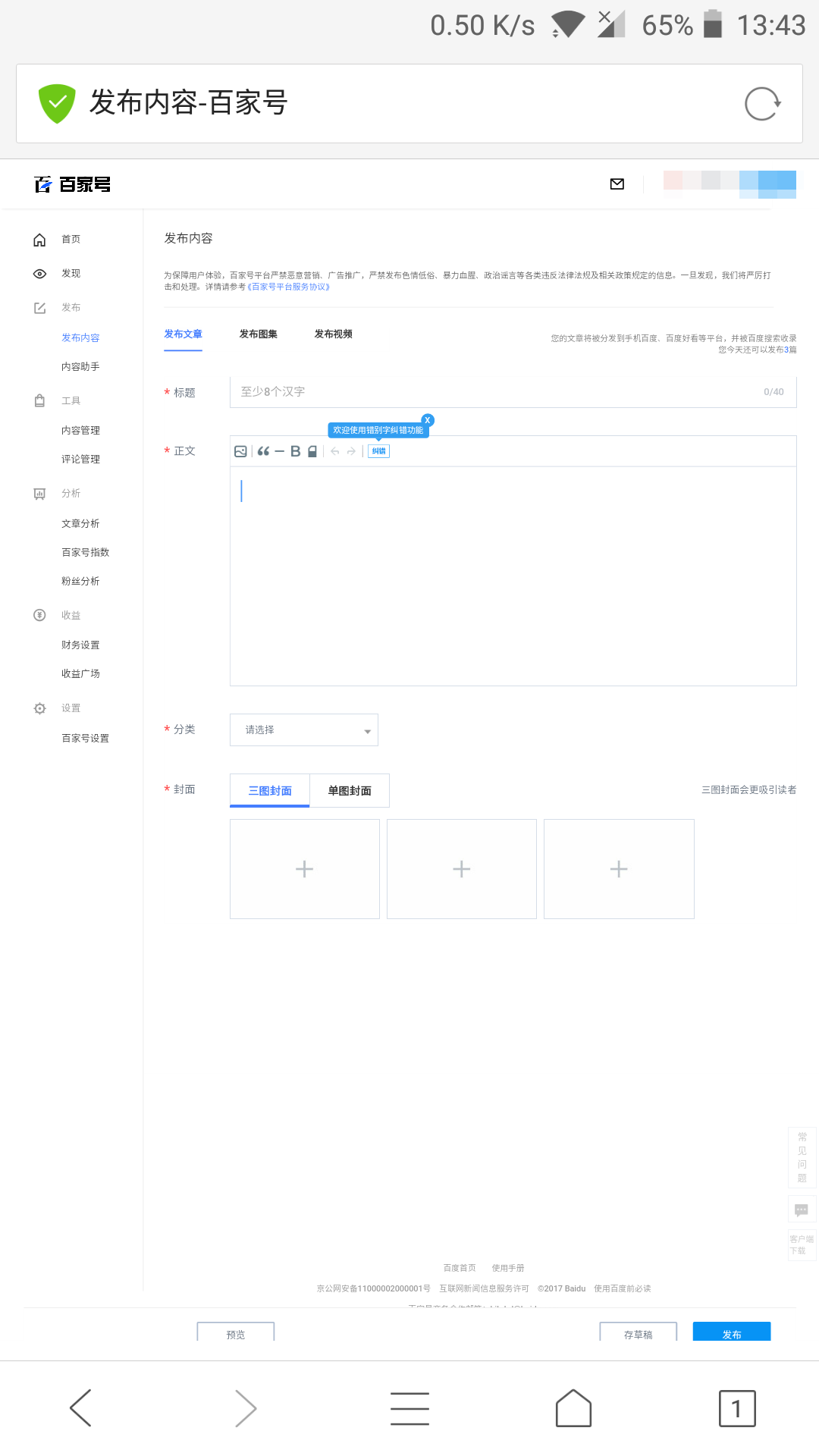Click the home icon beside 首页
Screen dimensions: 819x1456
point(39,240)
